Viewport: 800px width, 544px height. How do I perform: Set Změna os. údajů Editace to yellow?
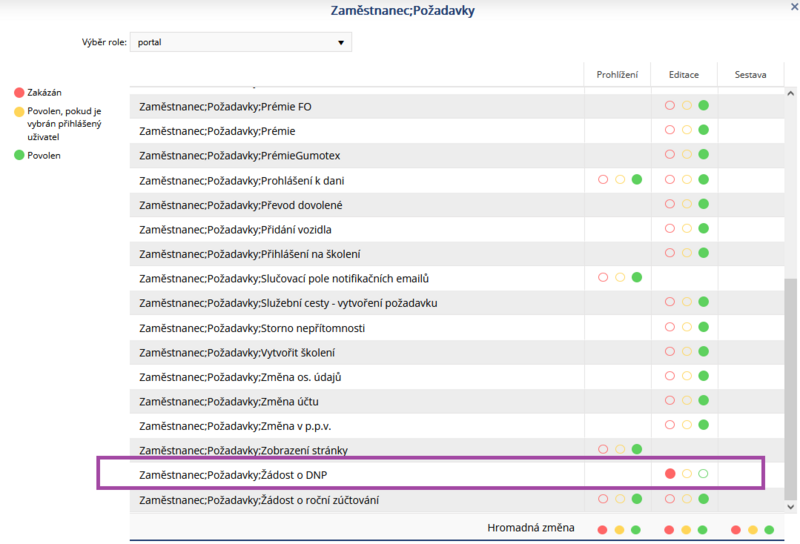point(687,376)
